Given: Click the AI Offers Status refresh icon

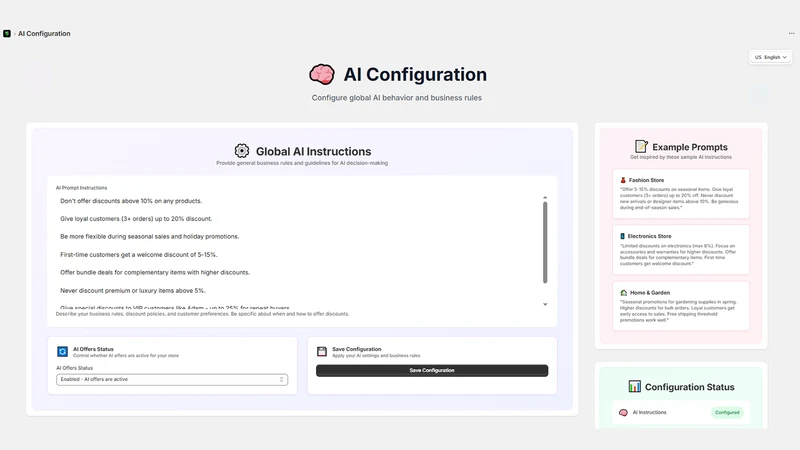Looking at the screenshot, I should pyautogui.click(x=62, y=352).
